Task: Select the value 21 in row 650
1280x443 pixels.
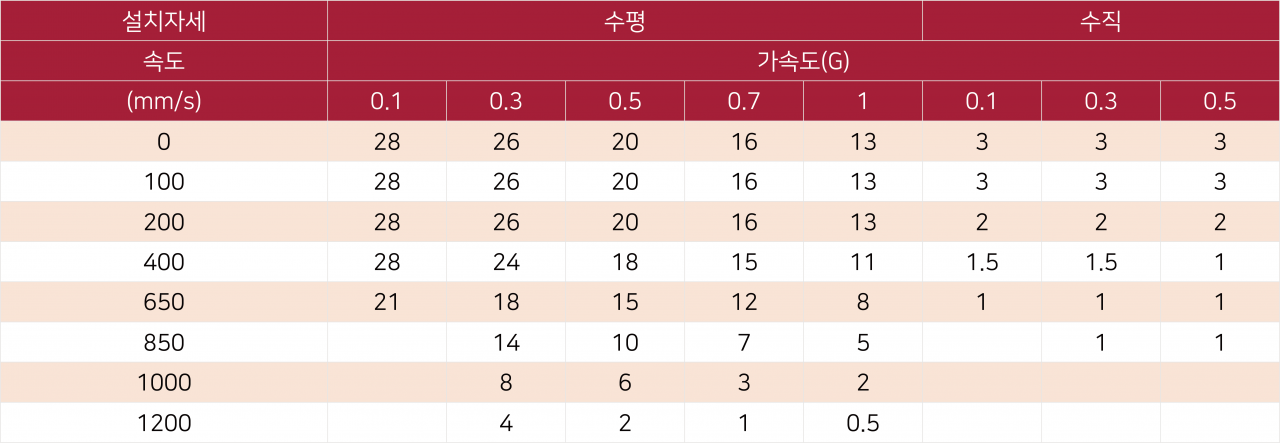Action: [387, 302]
